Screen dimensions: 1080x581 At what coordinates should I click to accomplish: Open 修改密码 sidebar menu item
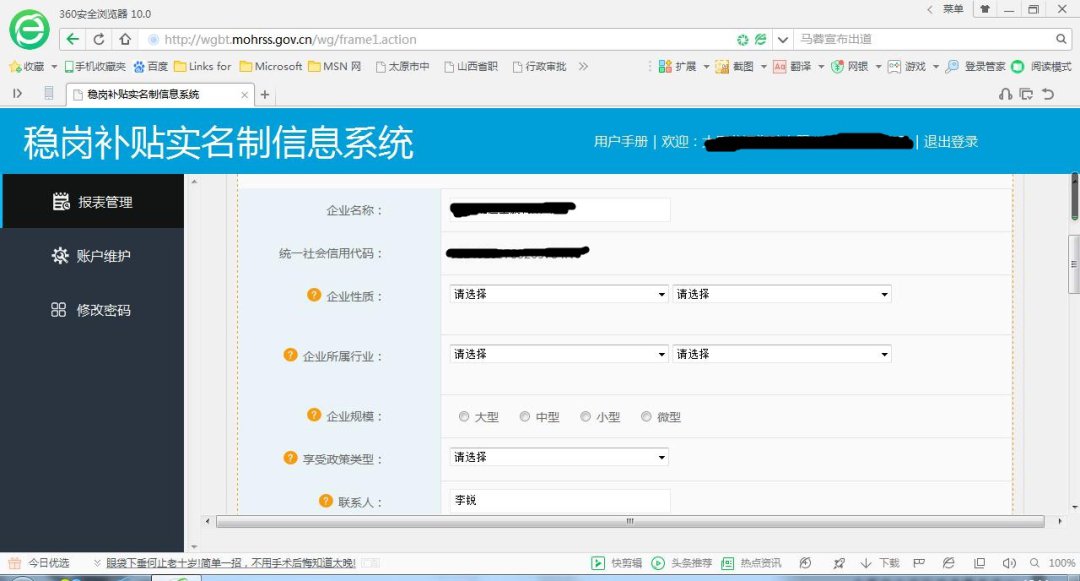click(x=92, y=310)
